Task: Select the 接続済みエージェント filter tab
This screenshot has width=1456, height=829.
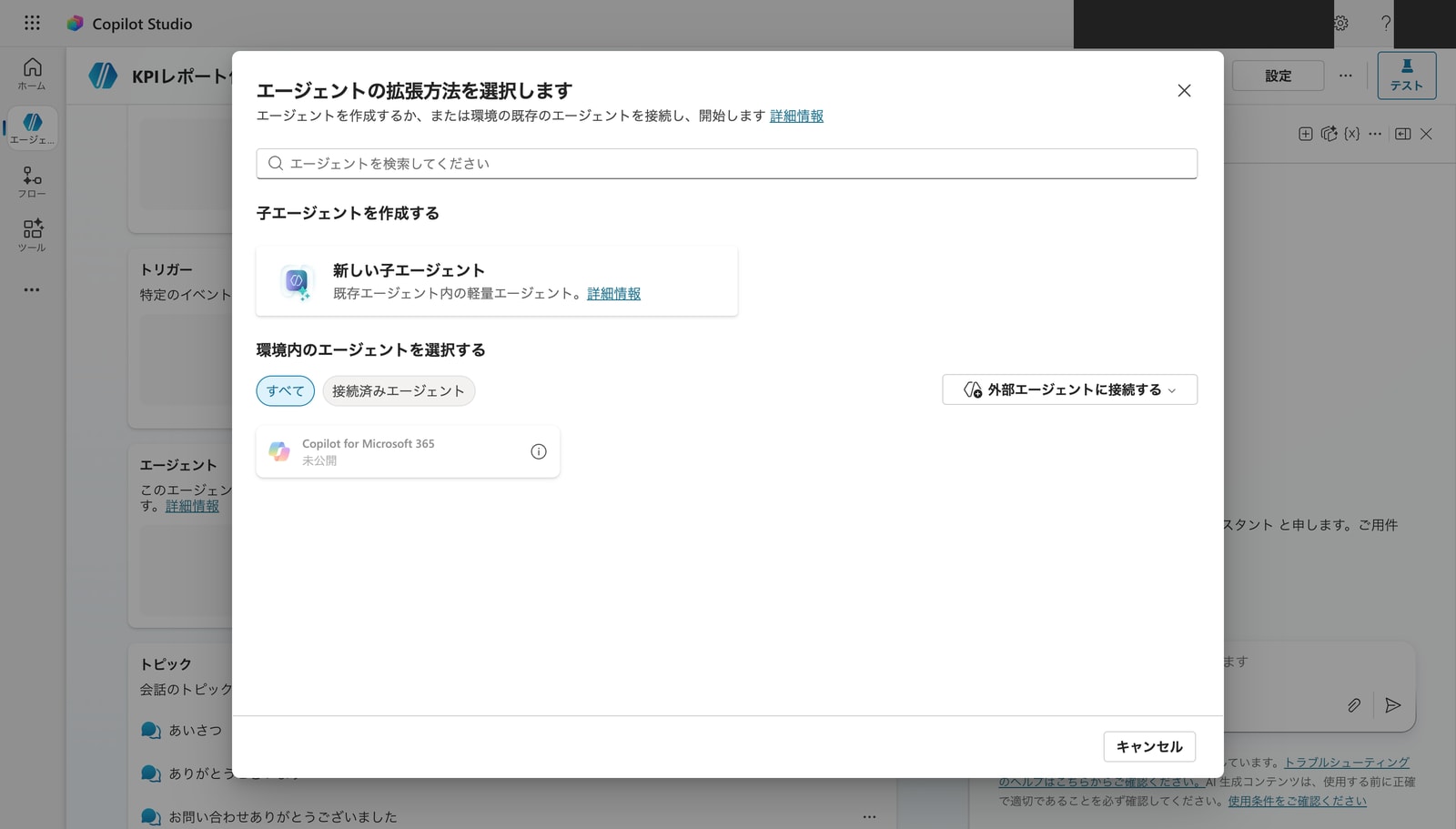Action: coord(399,390)
